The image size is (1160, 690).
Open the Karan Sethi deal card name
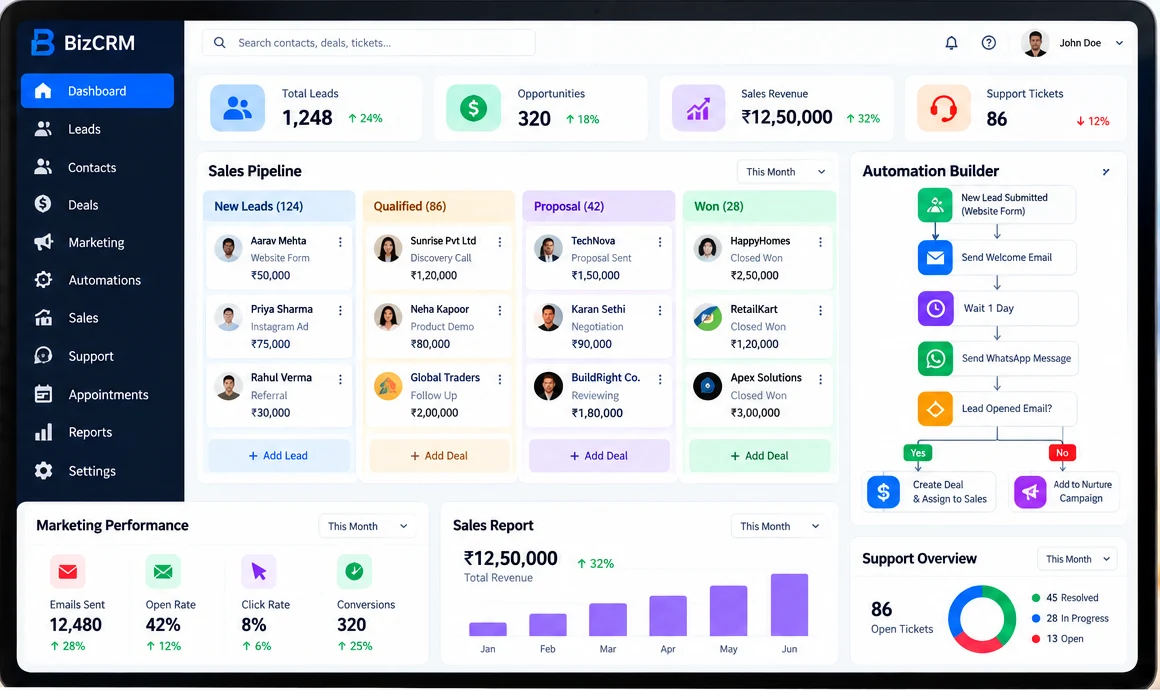598,309
